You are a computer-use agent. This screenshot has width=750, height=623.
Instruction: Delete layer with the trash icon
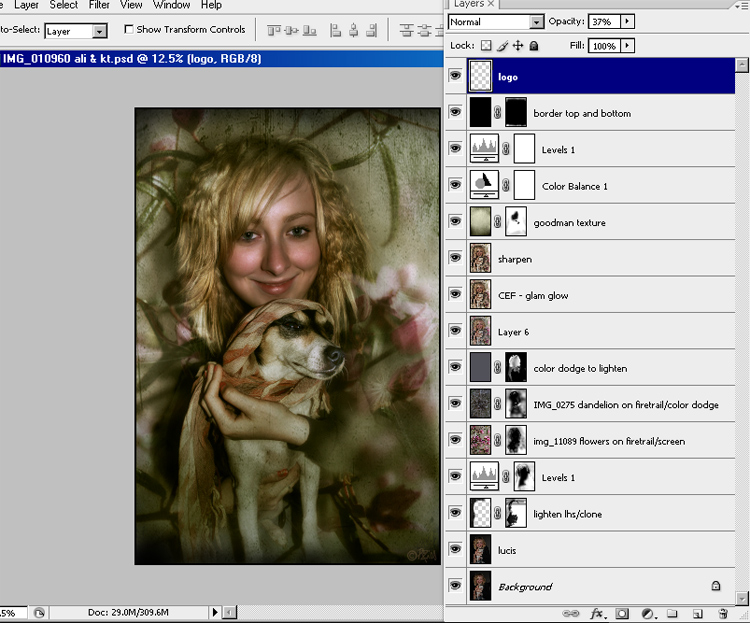click(x=723, y=613)
